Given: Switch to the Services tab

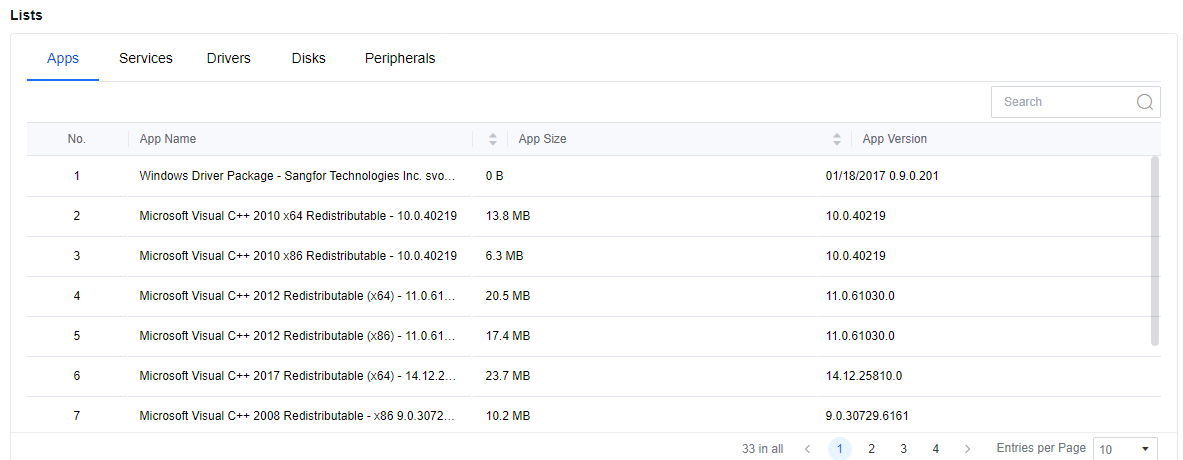Looking at the screenshot, I should [x=146, y=58].
